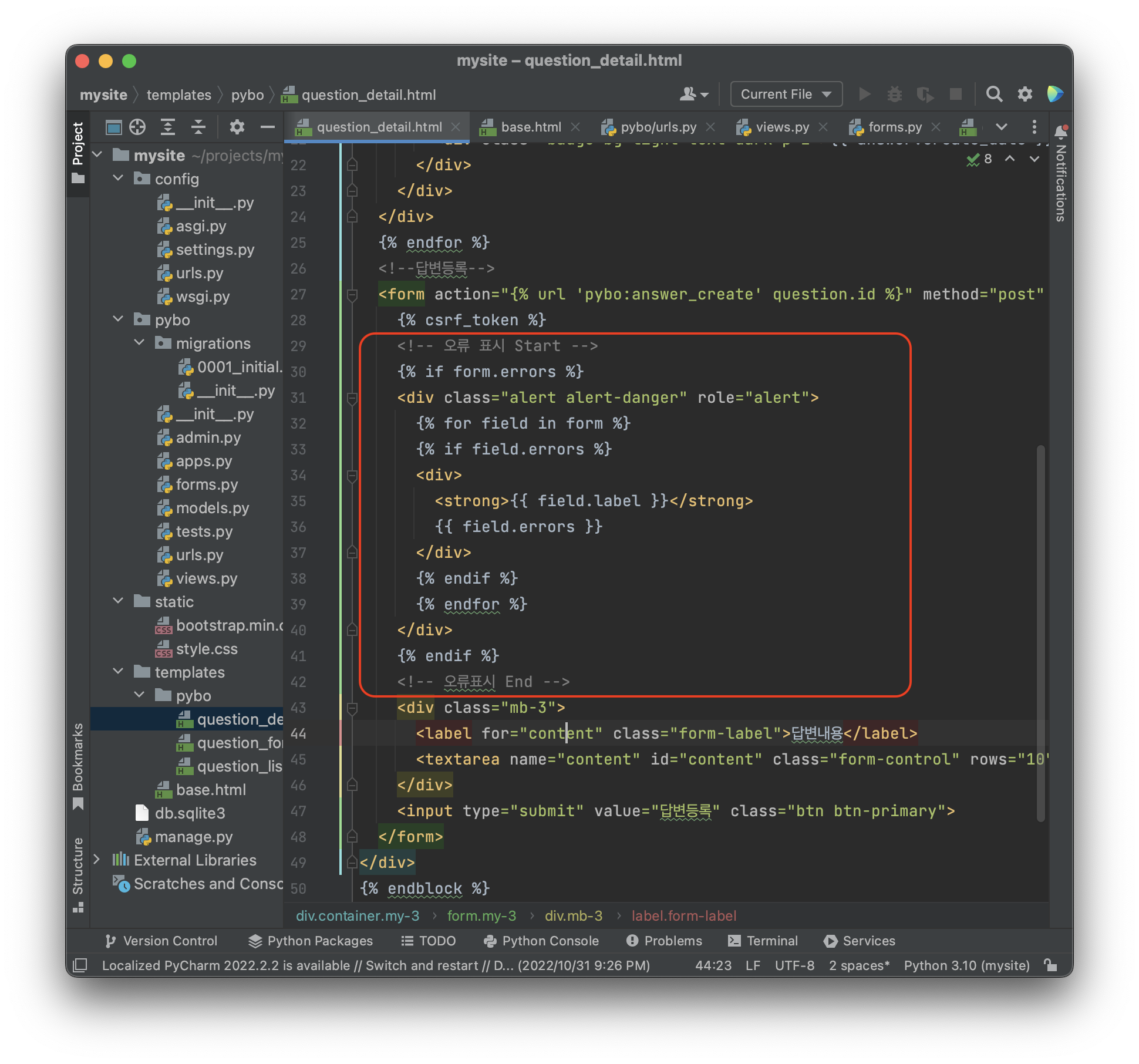Screen dimensions: 1139x1064
Task: Collapse the config folder in tree
Action: (x=118, y=179)
